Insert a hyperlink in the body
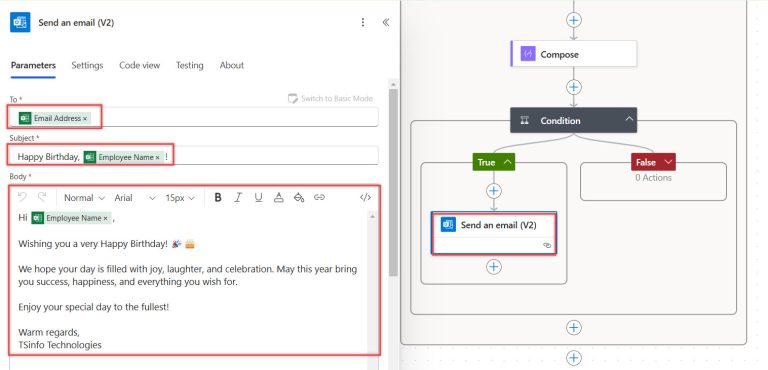 coord(319,197)
